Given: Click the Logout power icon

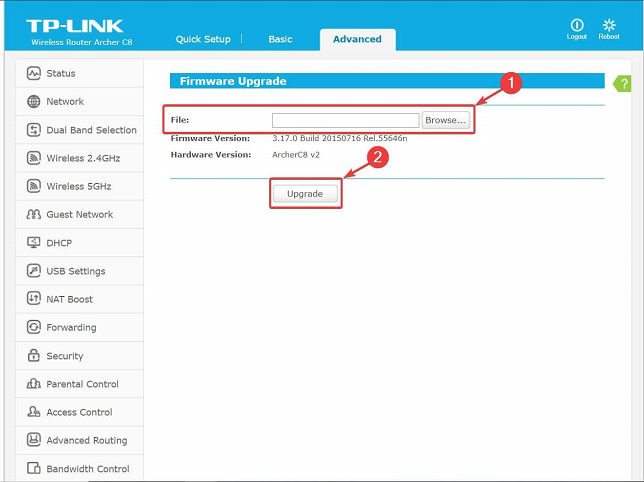Looking at the screenshot, I should click(577, 25).
